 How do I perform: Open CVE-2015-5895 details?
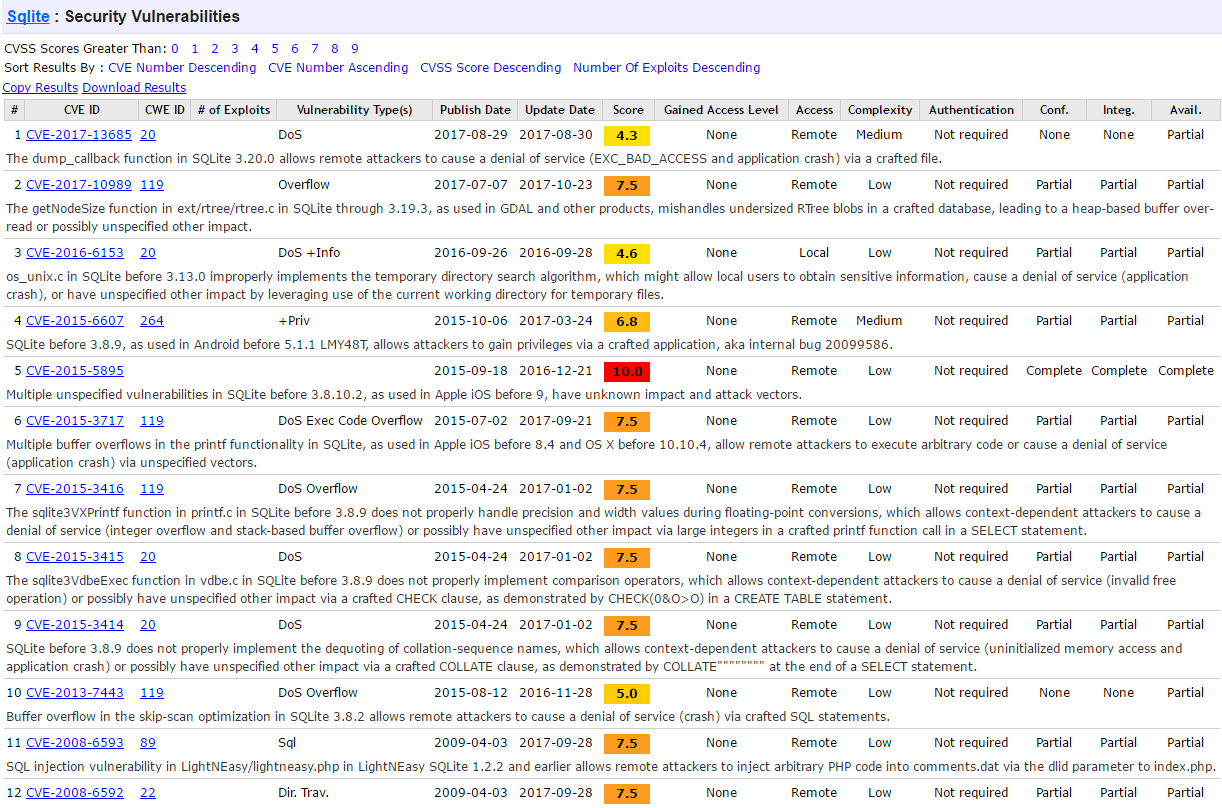(75, 371)
